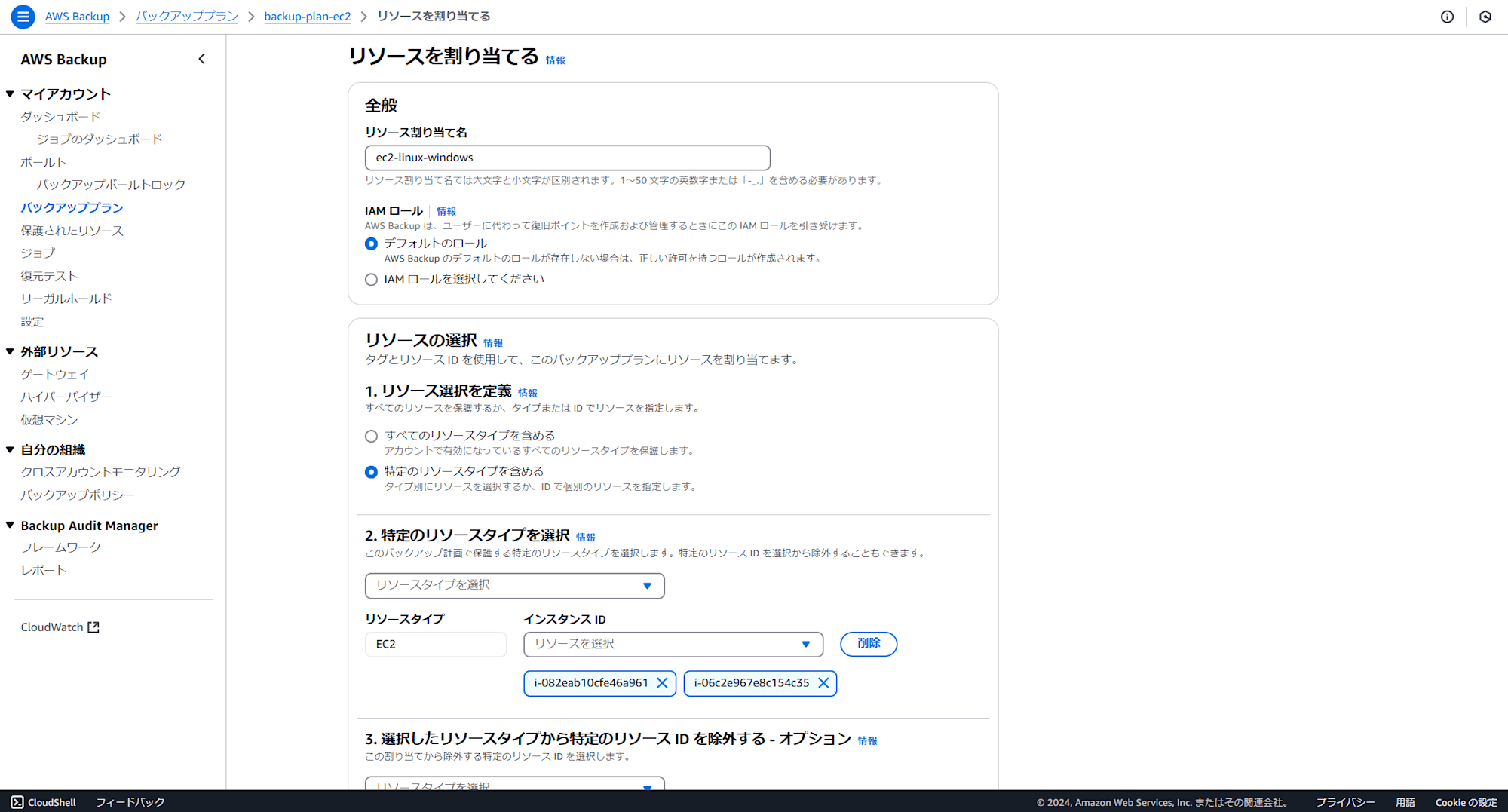Click 情報 link beside リソースの選択
The width and height of the screenshot is (1508, 812).
[x=492, y=343]
